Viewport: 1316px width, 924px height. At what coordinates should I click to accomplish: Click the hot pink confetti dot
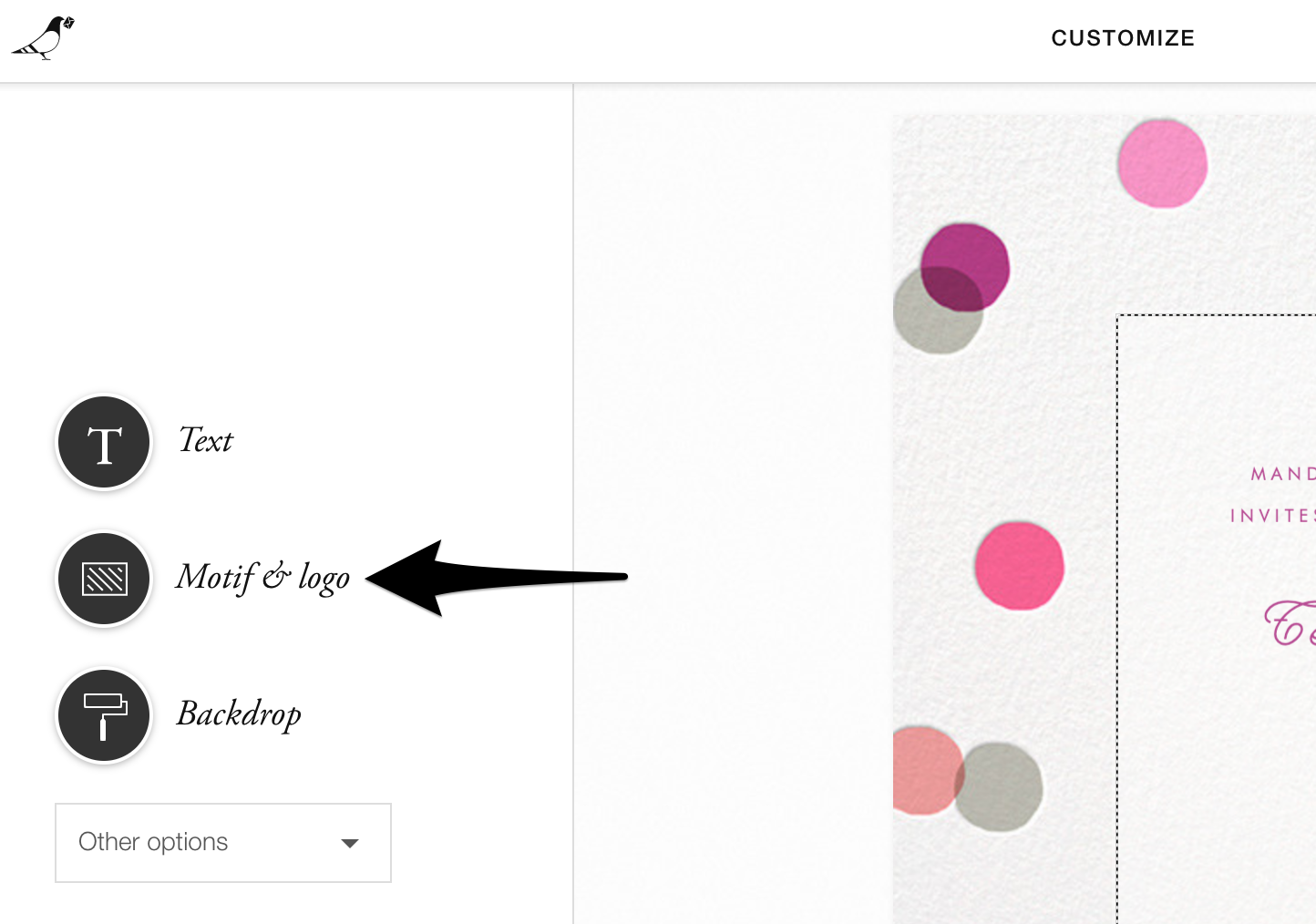[1019, 567]
